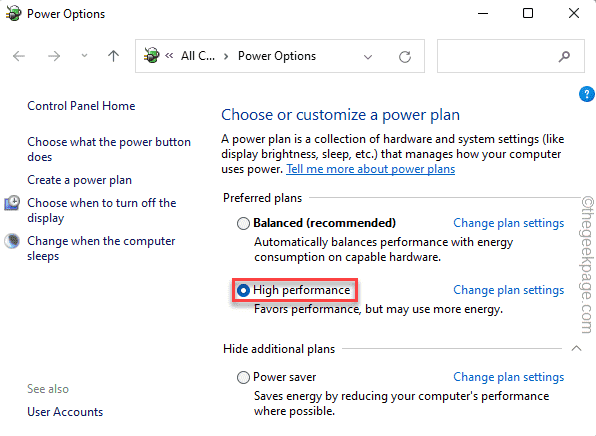596x436 pixels.
Task: Click the 'Choose or customize a power plan' heading
Action: [x=341, y=115]
